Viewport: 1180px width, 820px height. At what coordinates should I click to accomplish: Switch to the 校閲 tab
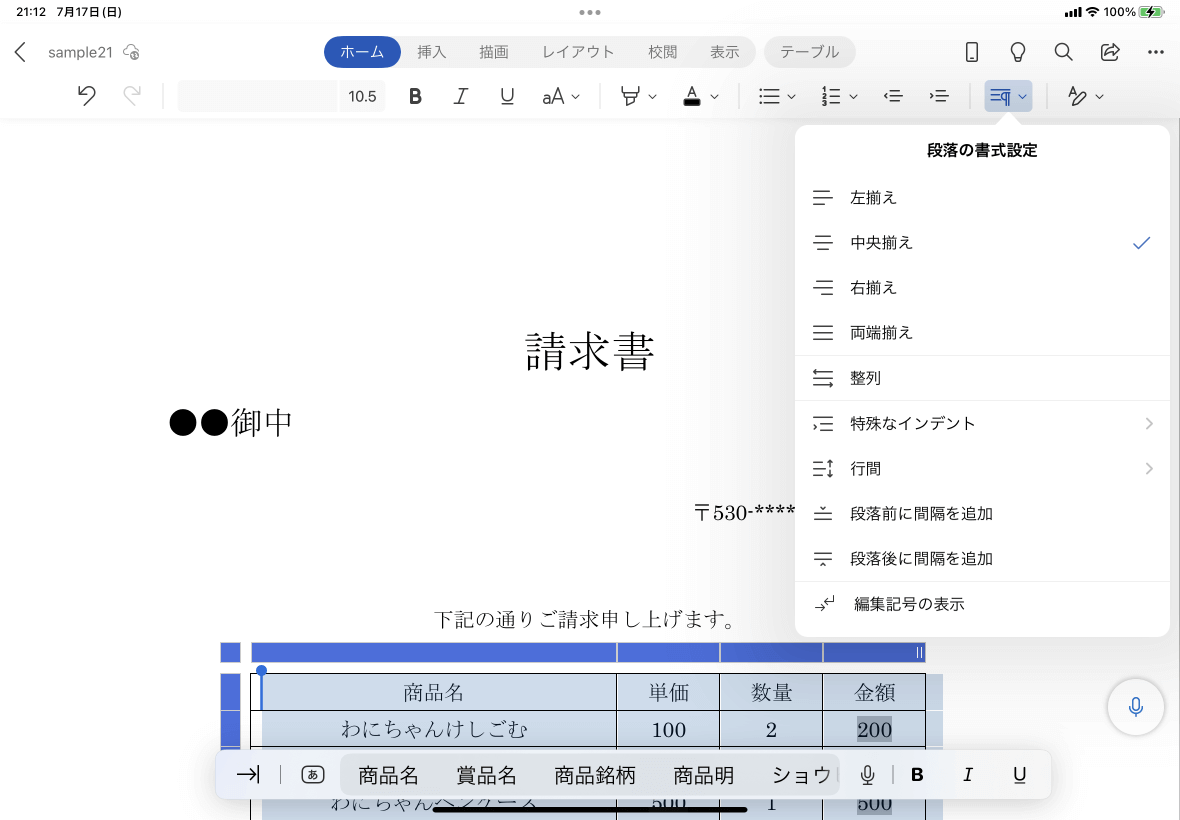click(662, 52)
